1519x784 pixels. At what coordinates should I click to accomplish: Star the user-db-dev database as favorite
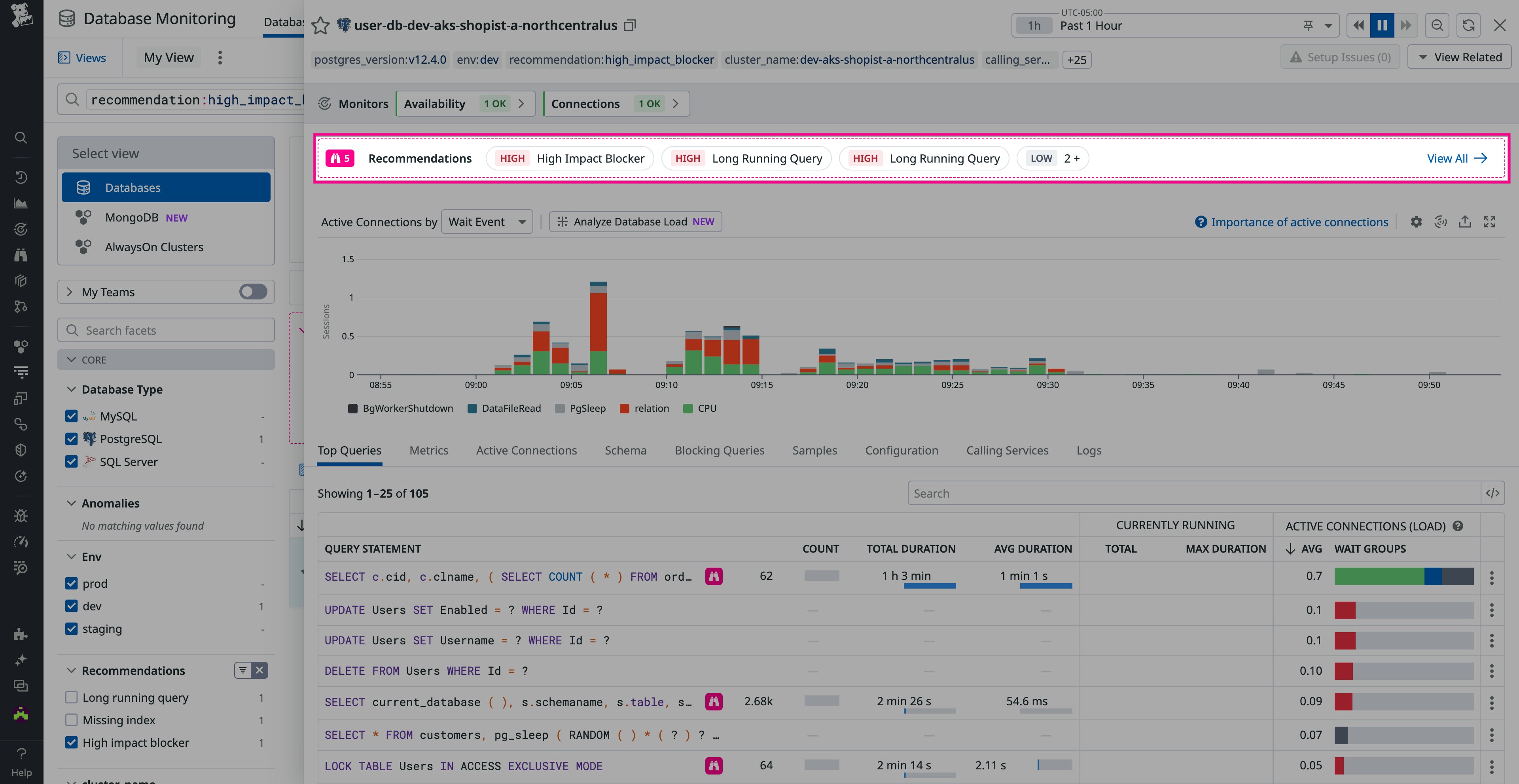click(320, 25)
